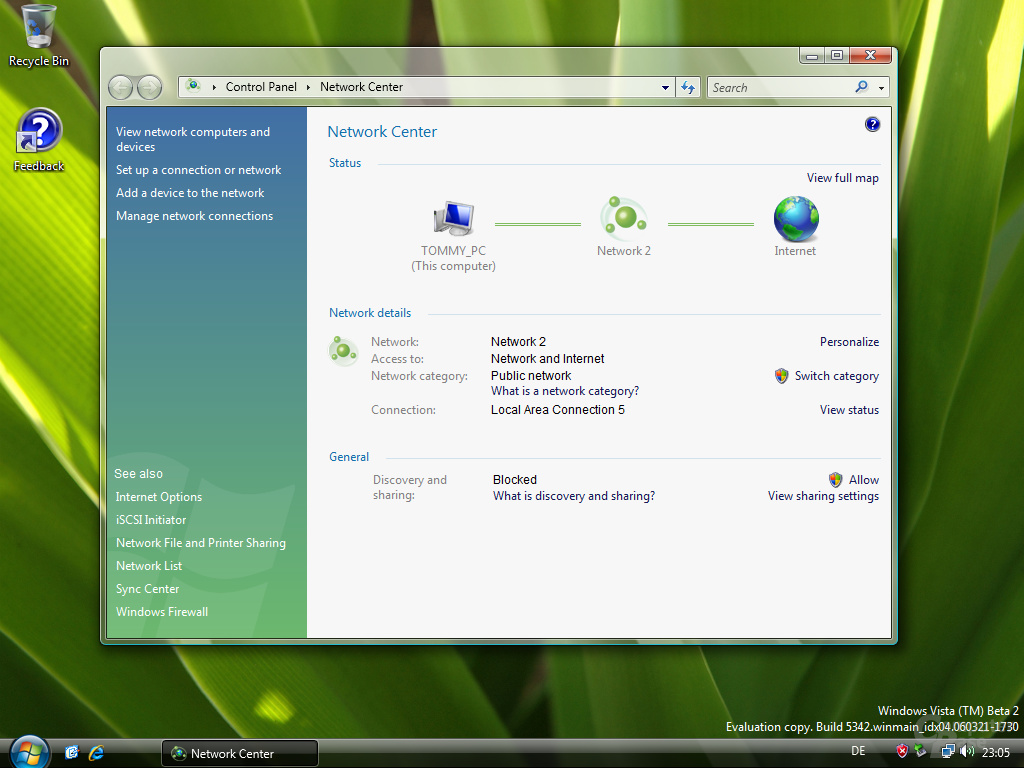Click the Back navigation arrow
The height and width of the screenshot is (768, 1024).
tap(121, 87)
